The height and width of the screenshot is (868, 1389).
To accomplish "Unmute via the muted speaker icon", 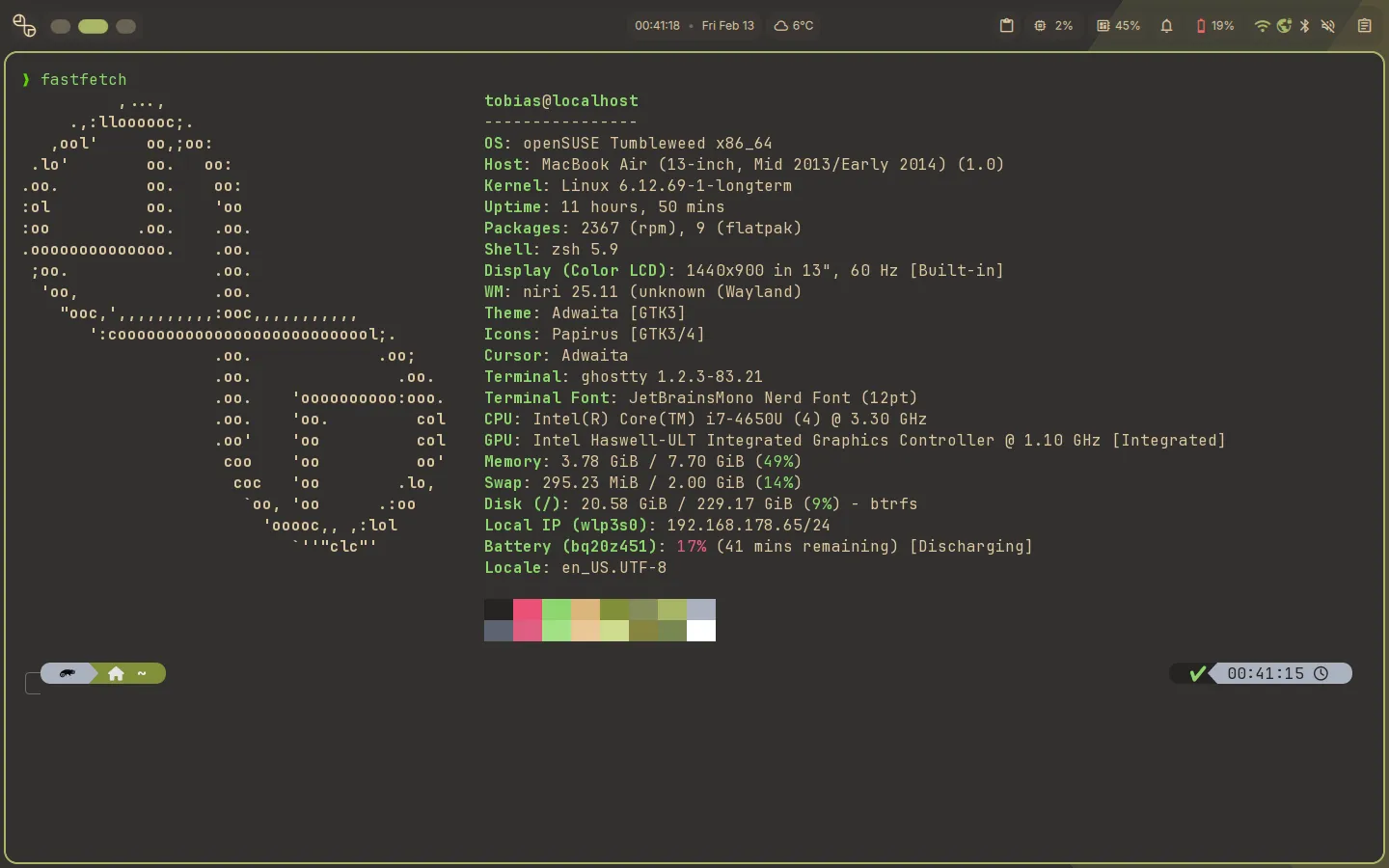I will point(1328,26).
